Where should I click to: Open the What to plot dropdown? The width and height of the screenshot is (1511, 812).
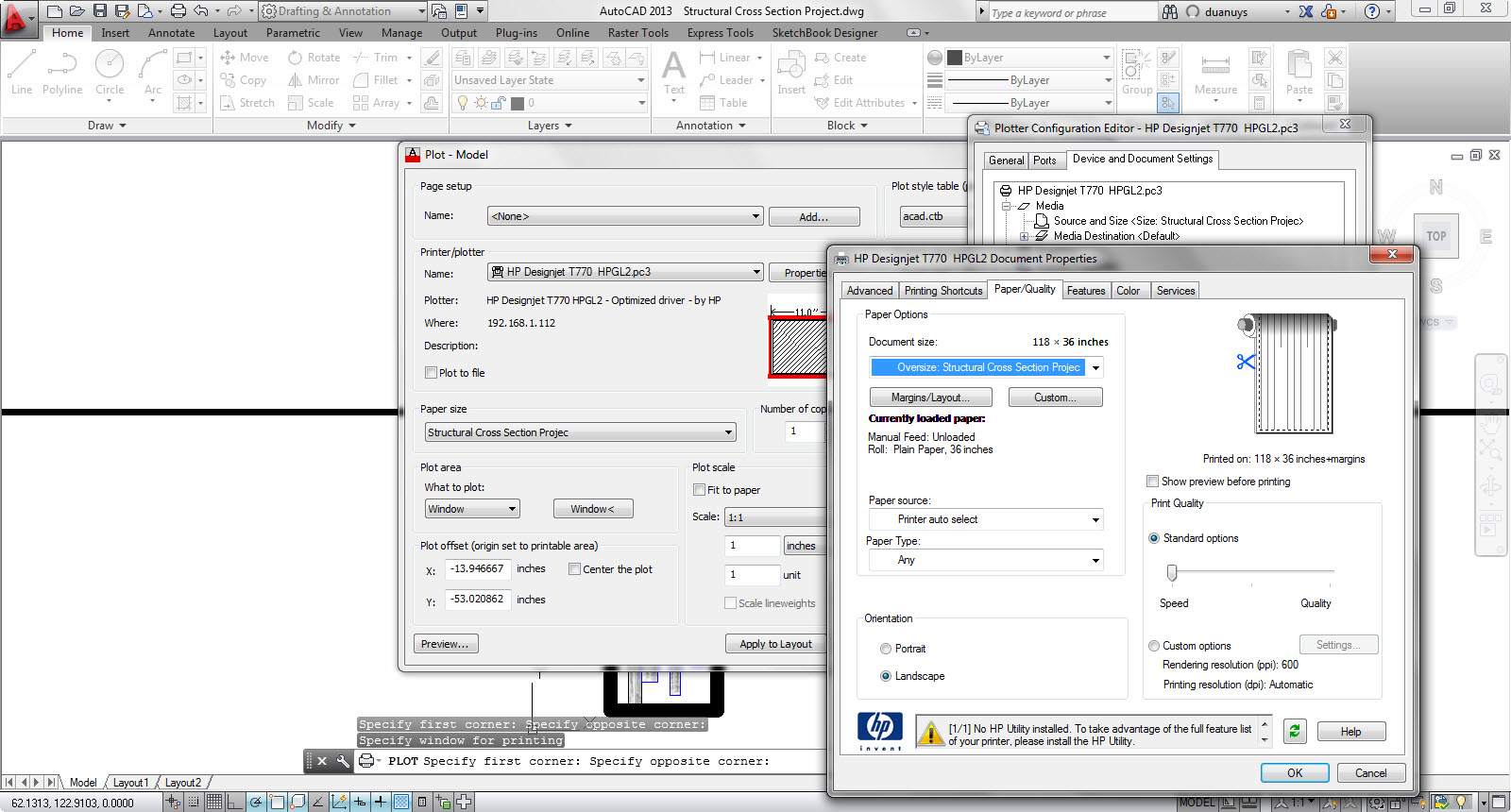point(472,509)
